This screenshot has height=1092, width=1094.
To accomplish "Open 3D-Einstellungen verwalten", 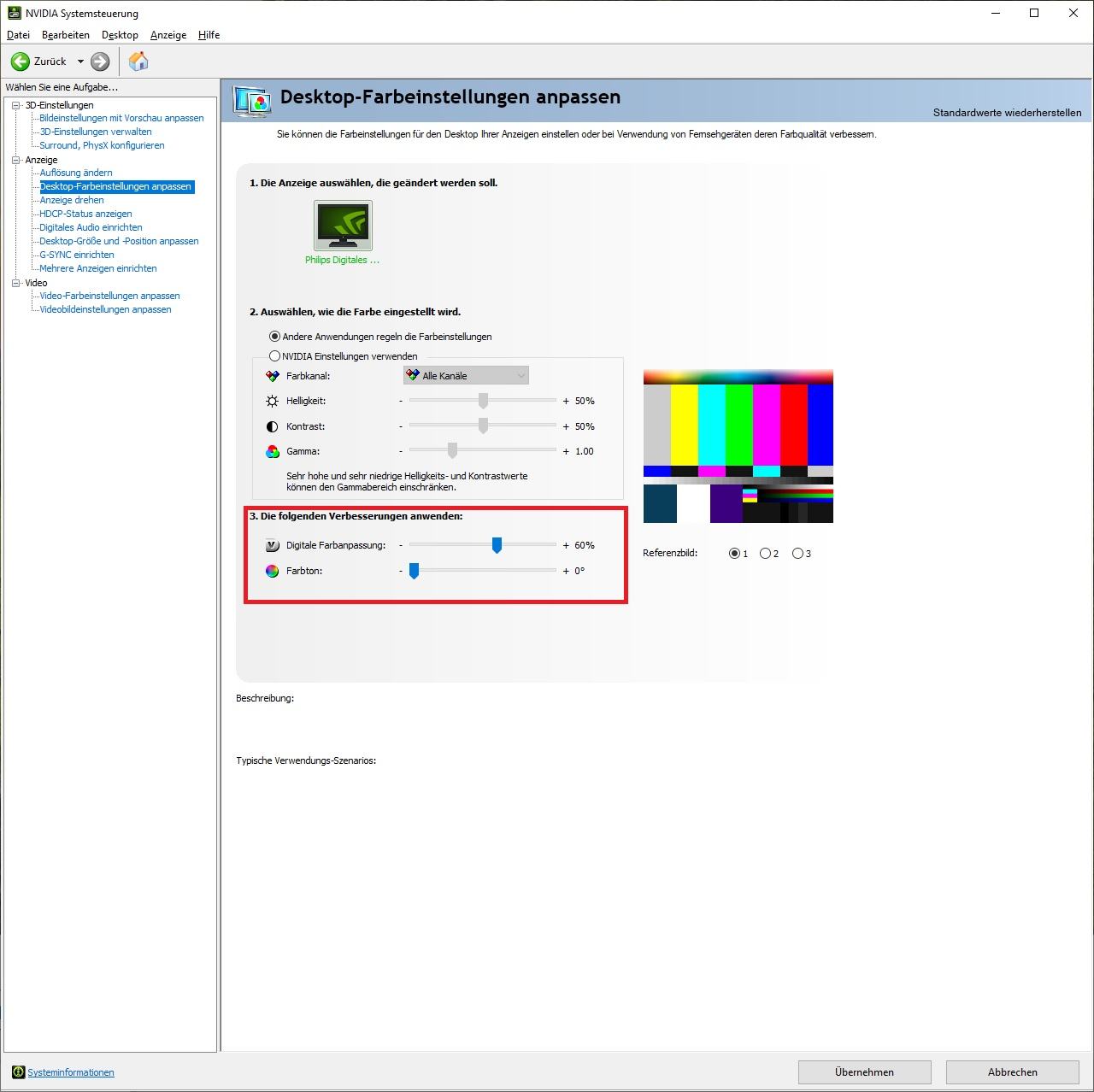I will [x=96, y=132].
